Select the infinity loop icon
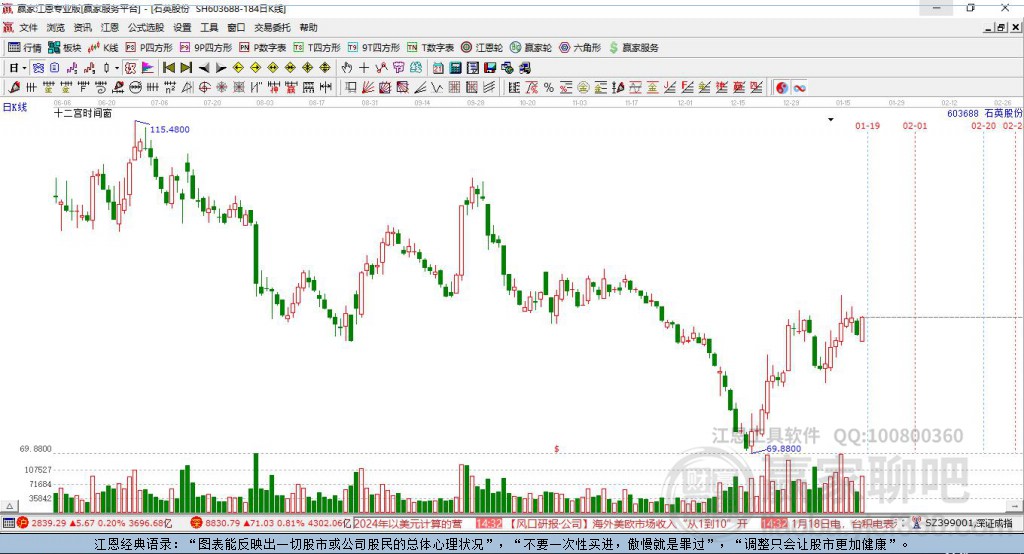Screen dimensions: 1024x554 (x=799, y=88)
